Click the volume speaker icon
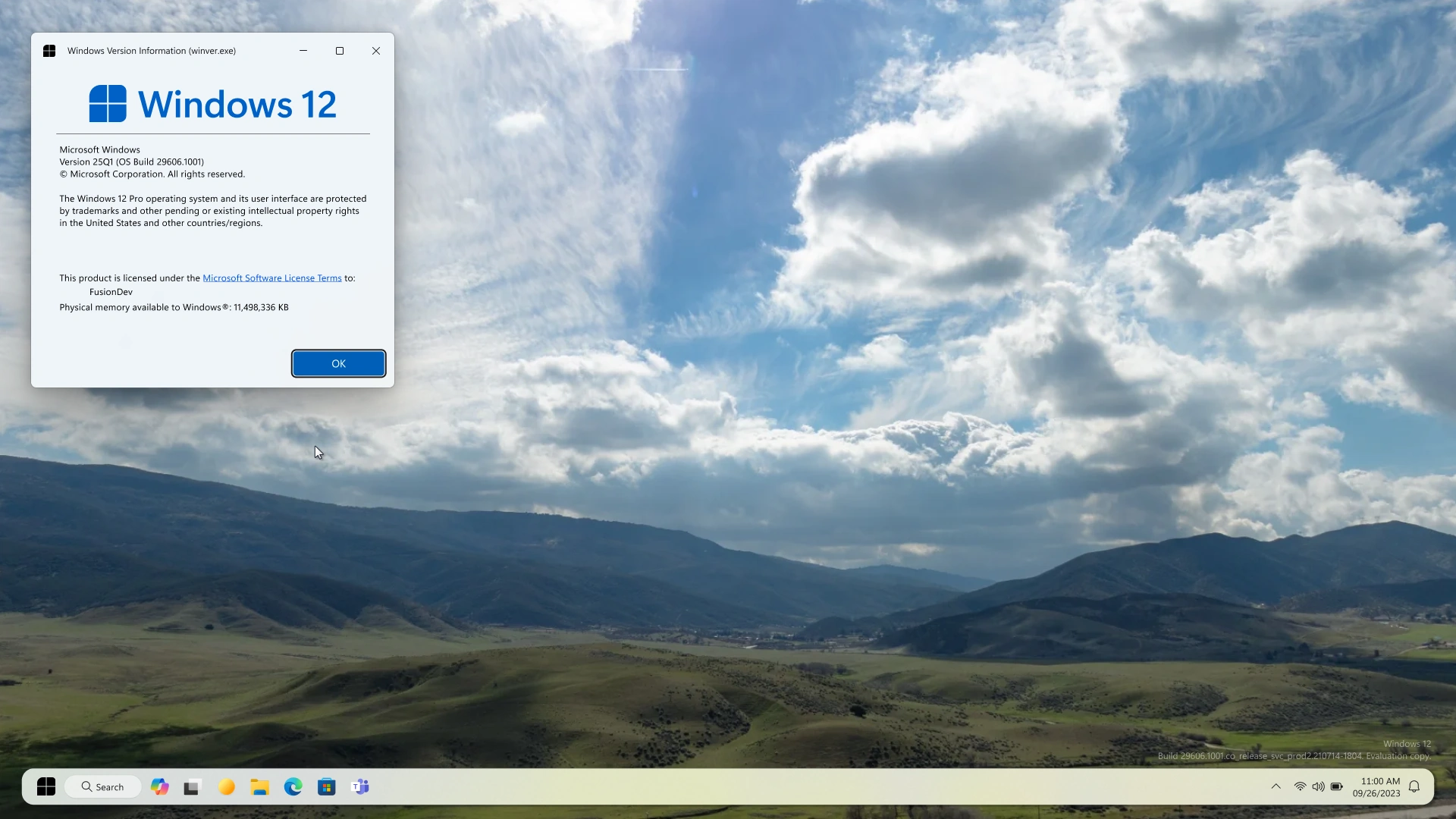Screen dimensions: 1456x819 (1318, 787)
